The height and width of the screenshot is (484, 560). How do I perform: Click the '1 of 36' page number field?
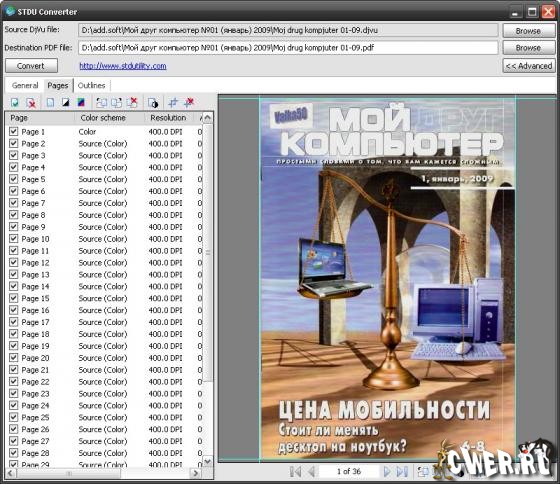coord(349,471)
